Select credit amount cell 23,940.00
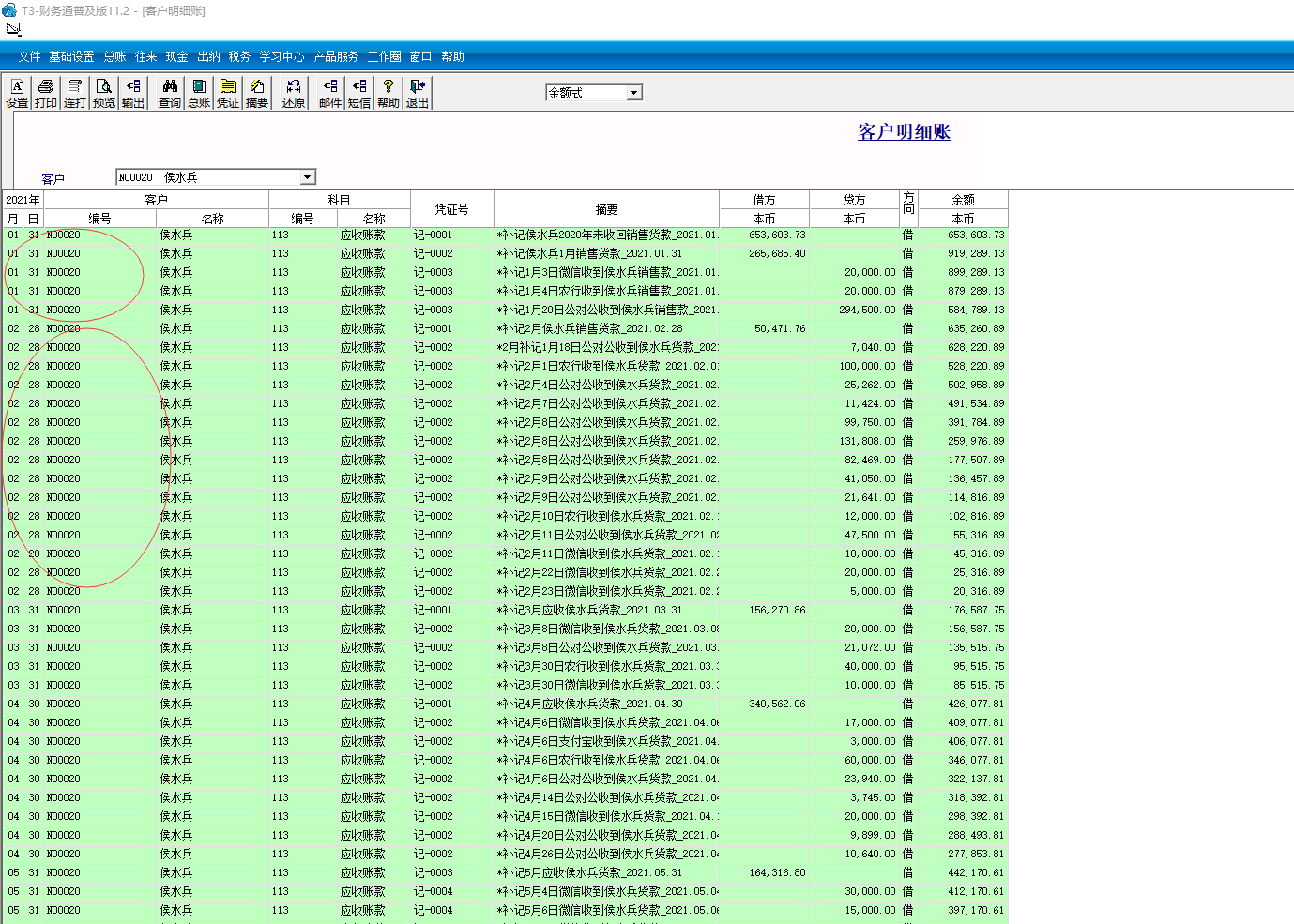 pyautogui.click(x=854, y=780)
